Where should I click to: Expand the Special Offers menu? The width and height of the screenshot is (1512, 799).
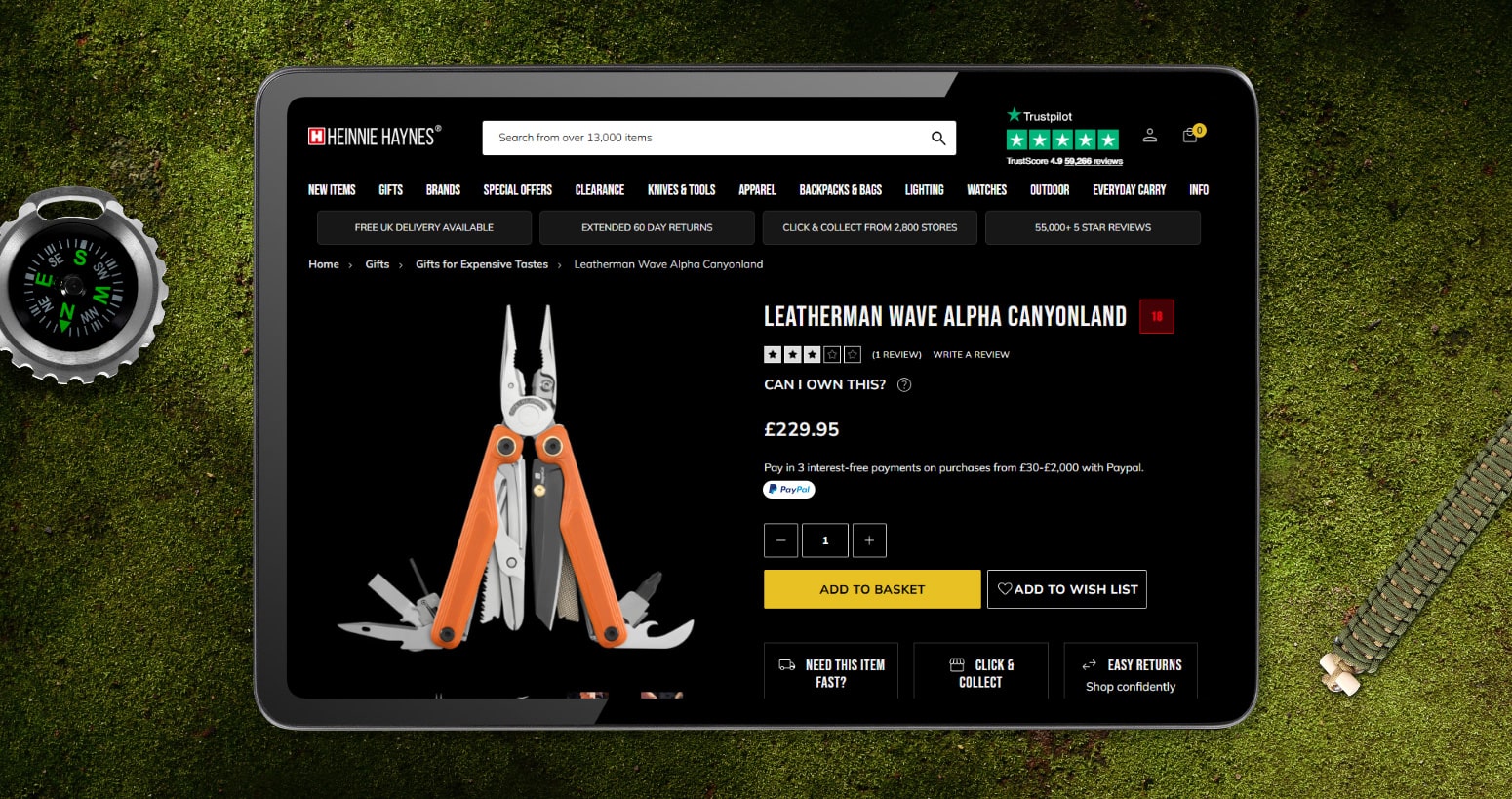pyautogui.click(x=517, y=190)
